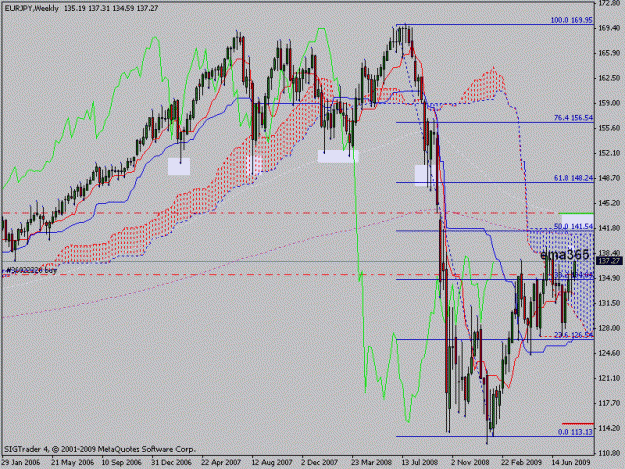The image size is (625, 469).
Task: Click the ema365 text label
Action: coord(564,254)
